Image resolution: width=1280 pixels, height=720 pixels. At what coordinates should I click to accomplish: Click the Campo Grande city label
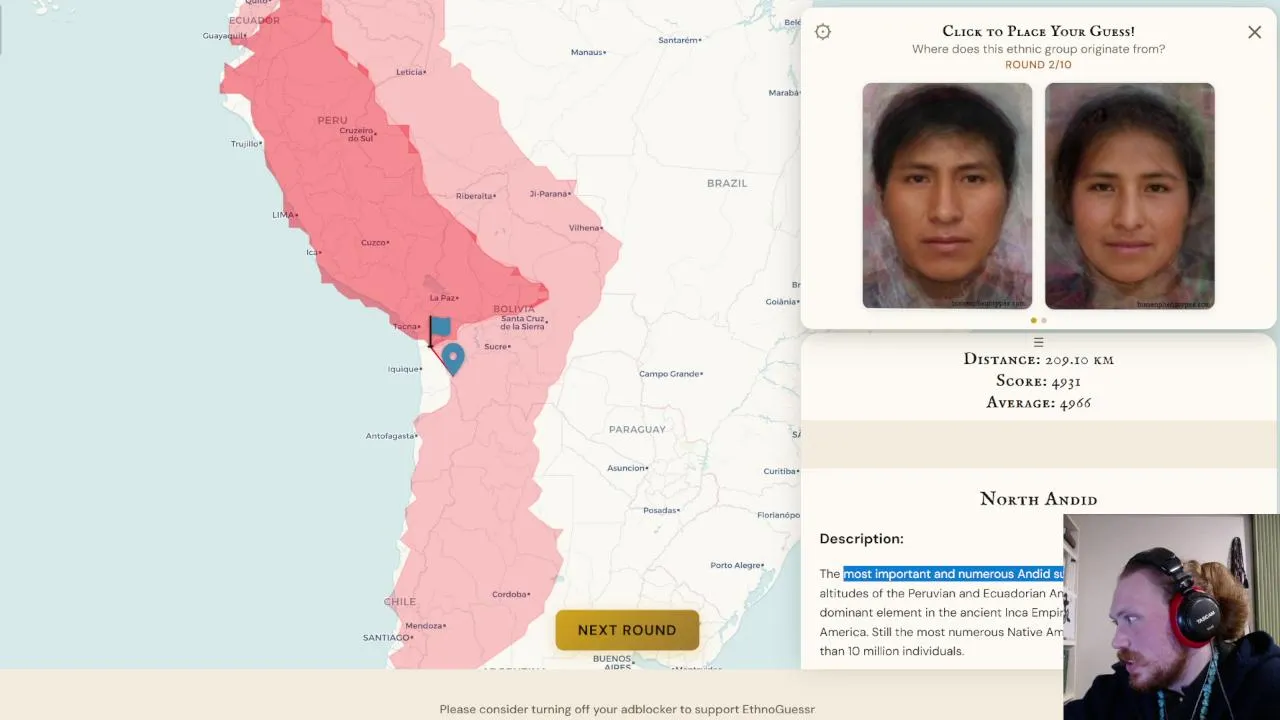click(x=670, y=374)
